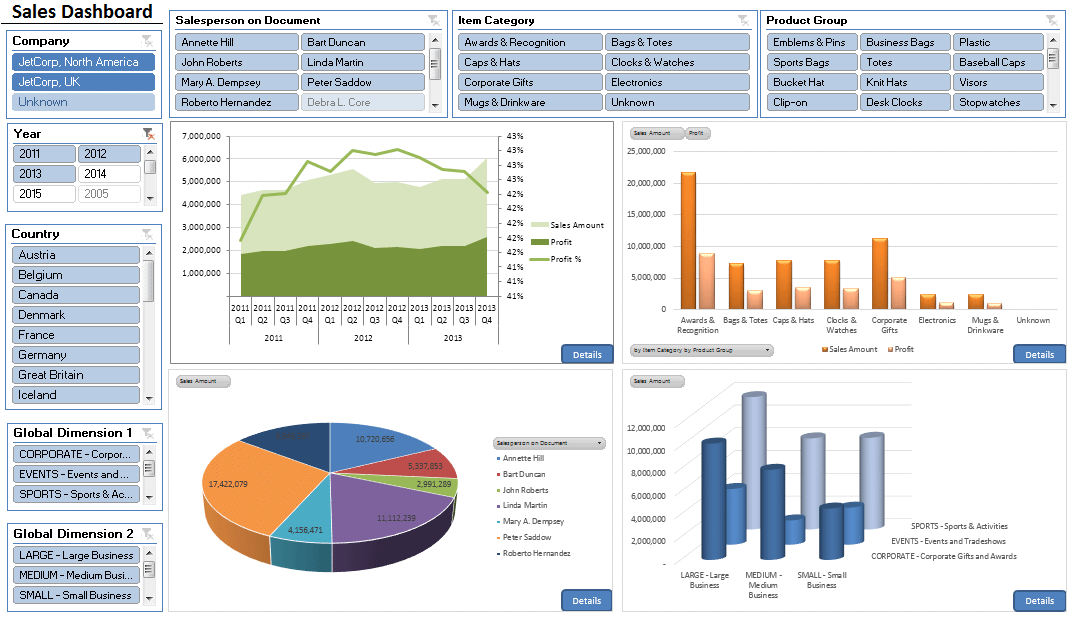Click the down arrow on the Salesperson scrollbar

point(434,103)
